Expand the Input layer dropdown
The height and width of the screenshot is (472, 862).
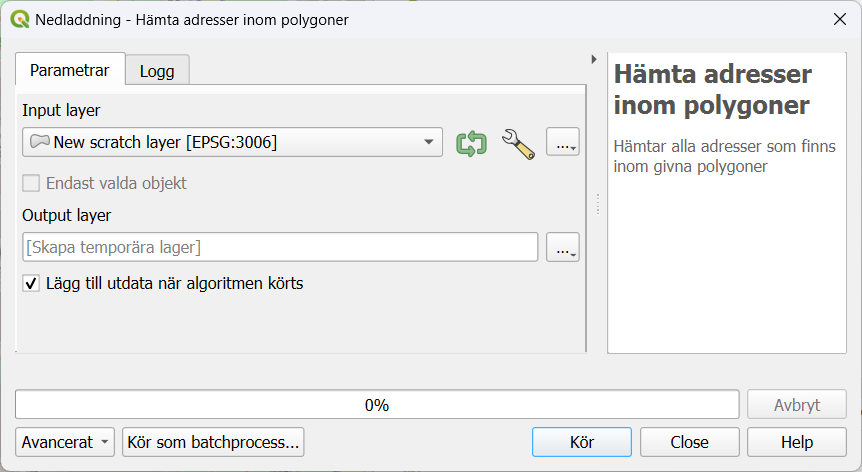[232, 142]
